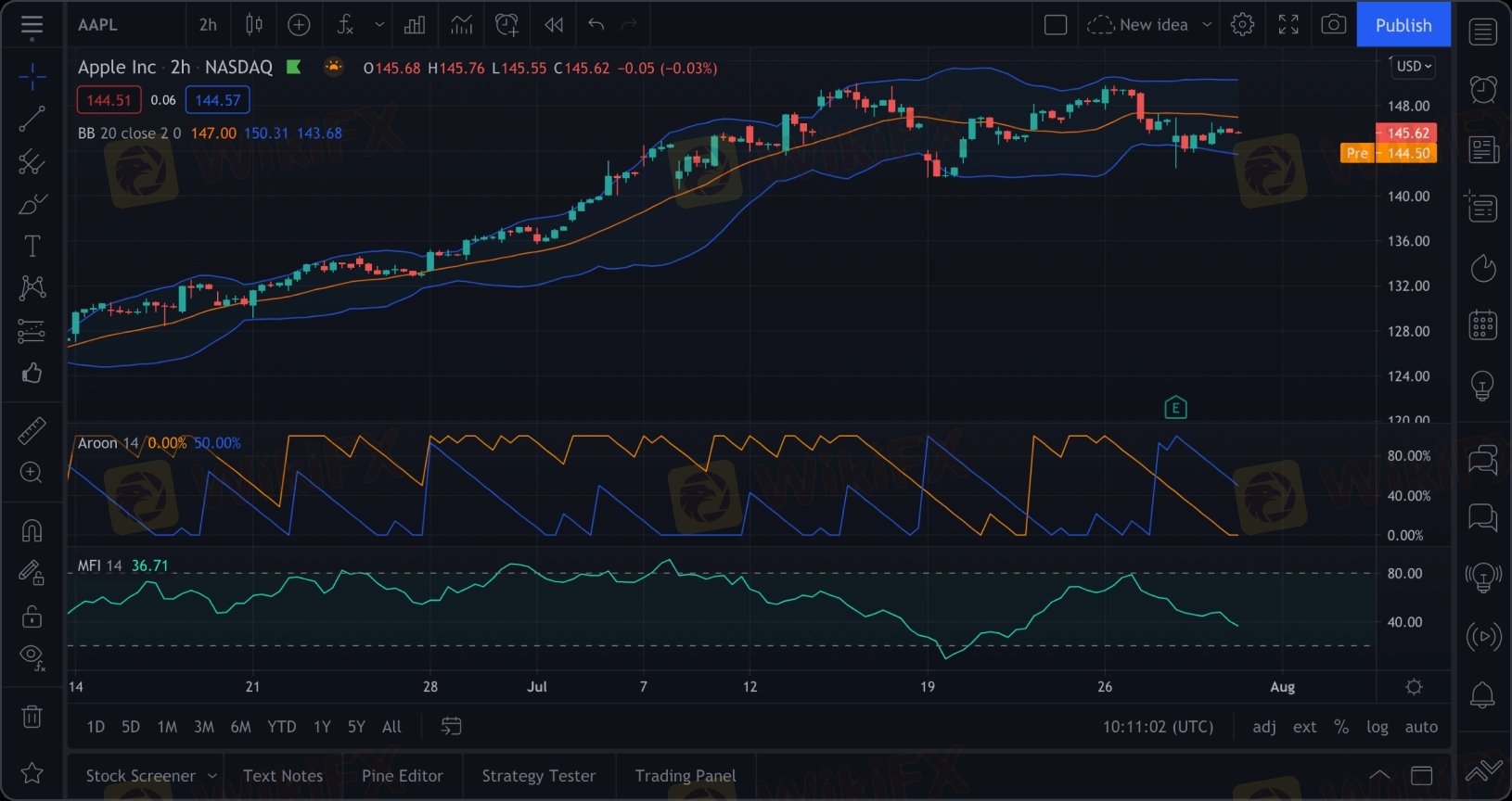Expand the indicator templates dropdown arrow
Image resolution: width=1512 pixels, height=801 pixels.
(379, 25)
